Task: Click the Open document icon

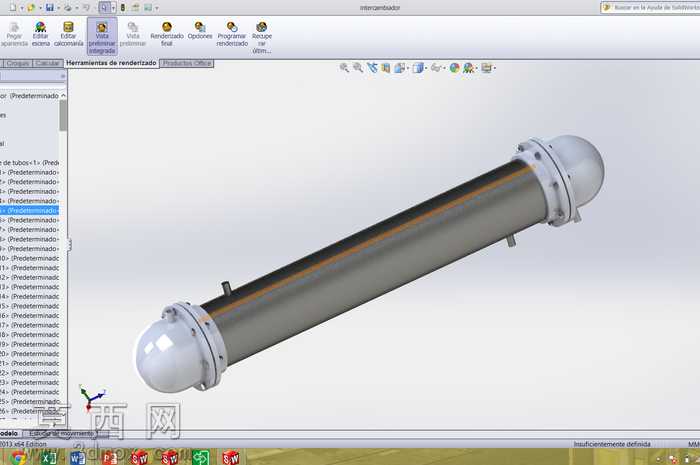Action: pos(31,7)
